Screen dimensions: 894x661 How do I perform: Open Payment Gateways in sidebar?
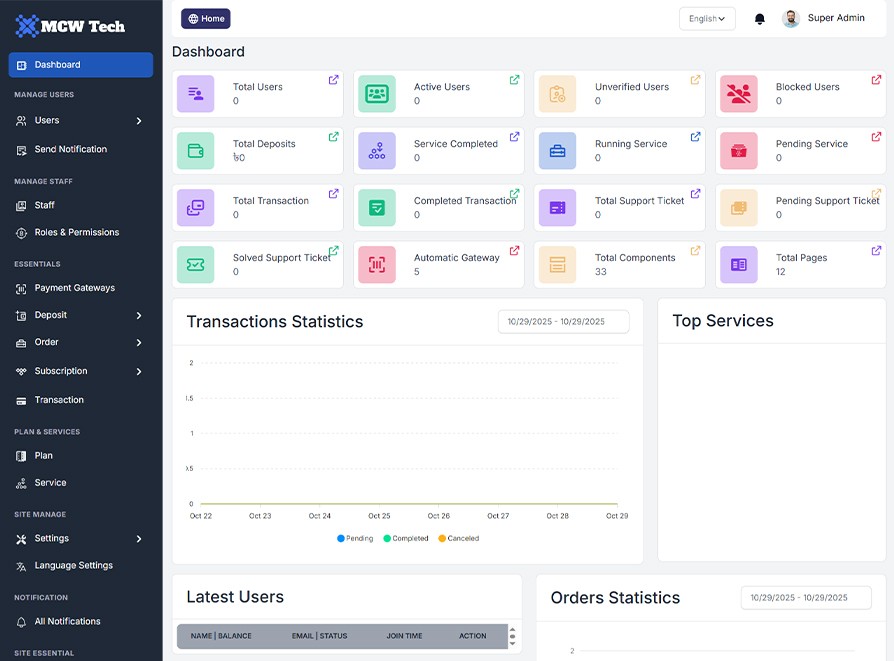[x=74, y=288]
